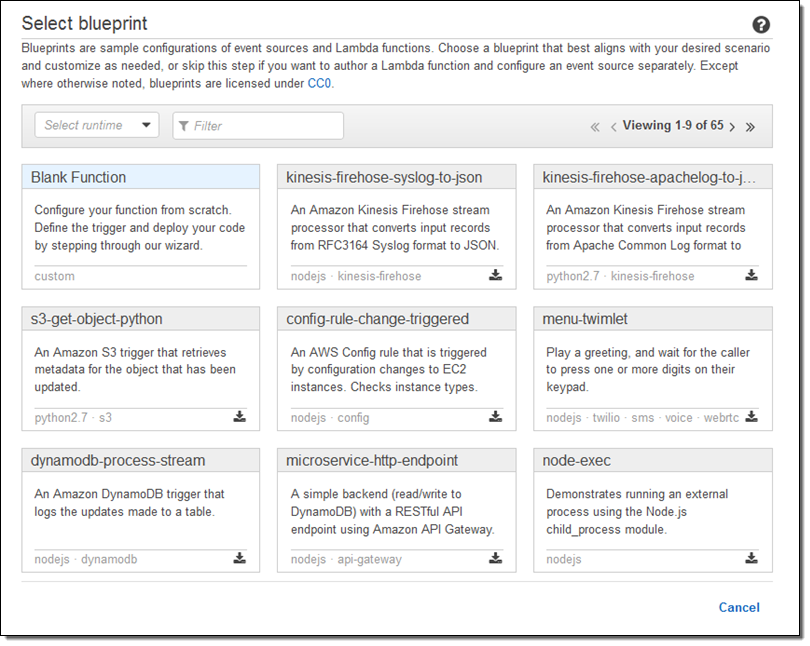Viewport: 810px width, 646px height.
Task: Select the menu-twimlet blueprint title
Action: coord(586,319)
